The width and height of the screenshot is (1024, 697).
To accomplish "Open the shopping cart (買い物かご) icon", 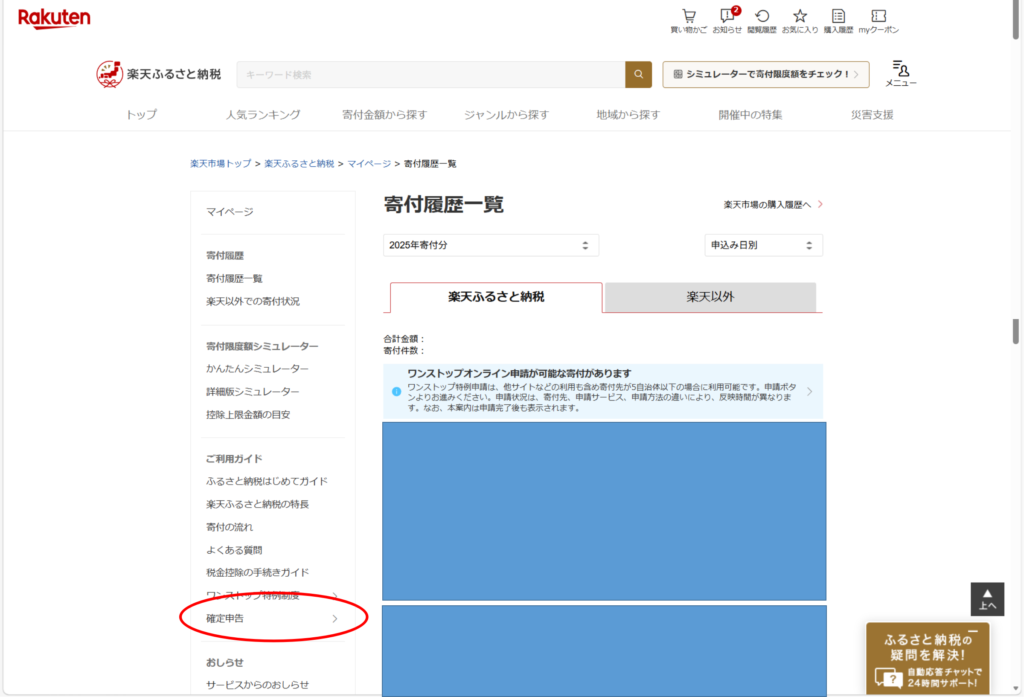I will [688, 17].
